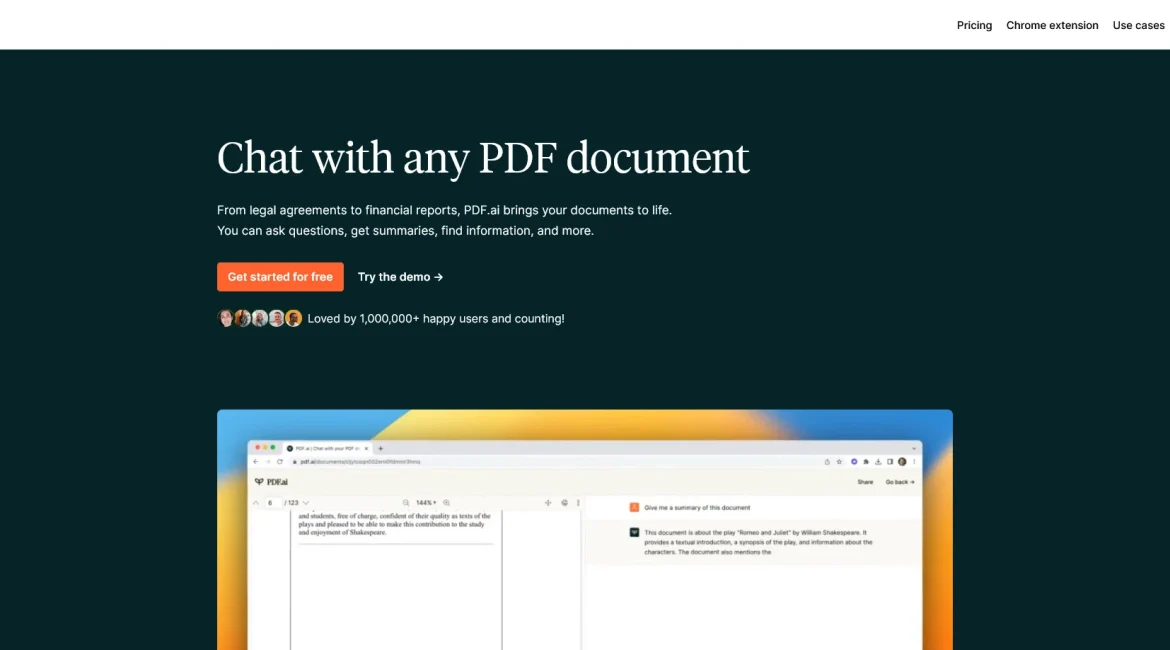Click the download icon in demo browser
Screen dimensions: 1170x650
[x=878, y=462]
